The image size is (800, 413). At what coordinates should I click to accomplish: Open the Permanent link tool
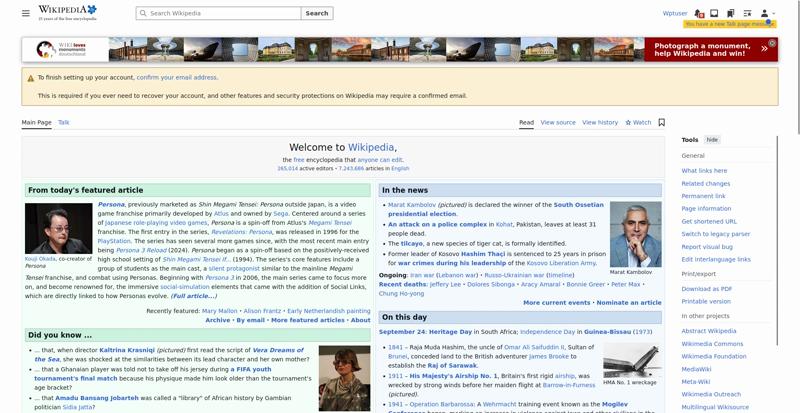[x=703, y=196]
